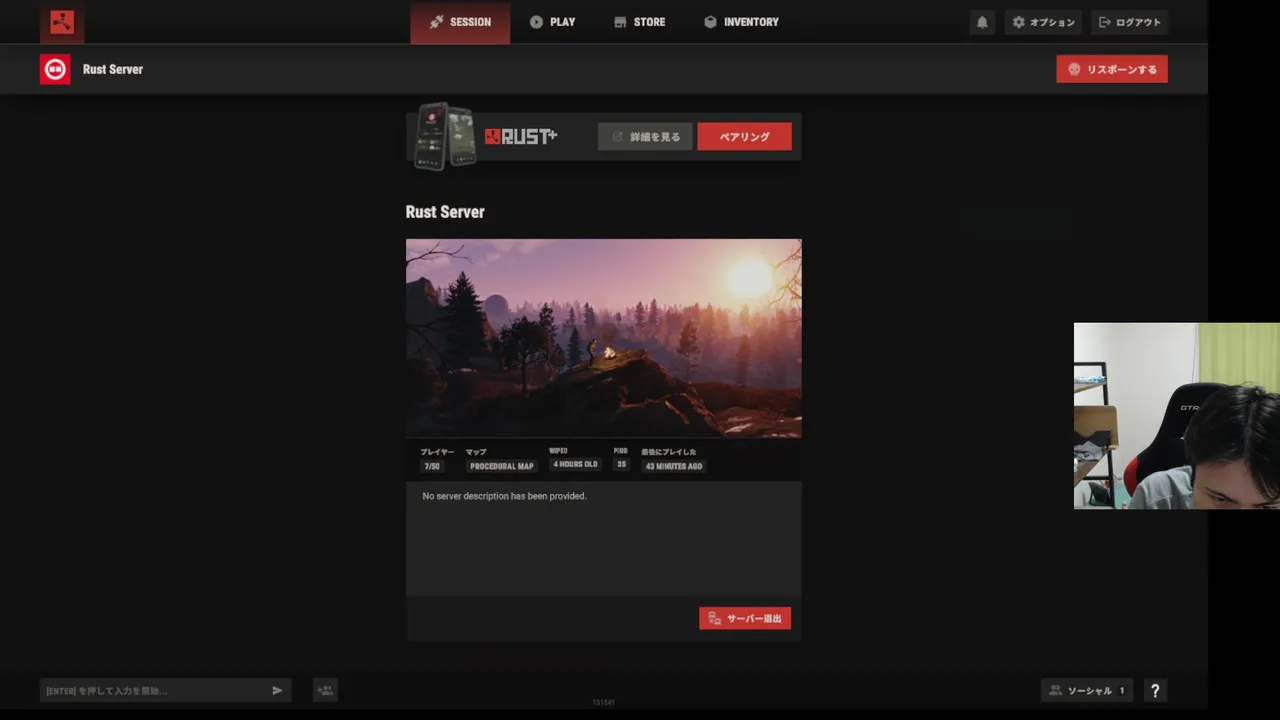Click the 43 MINUTES AGO tag

point(673,466)
